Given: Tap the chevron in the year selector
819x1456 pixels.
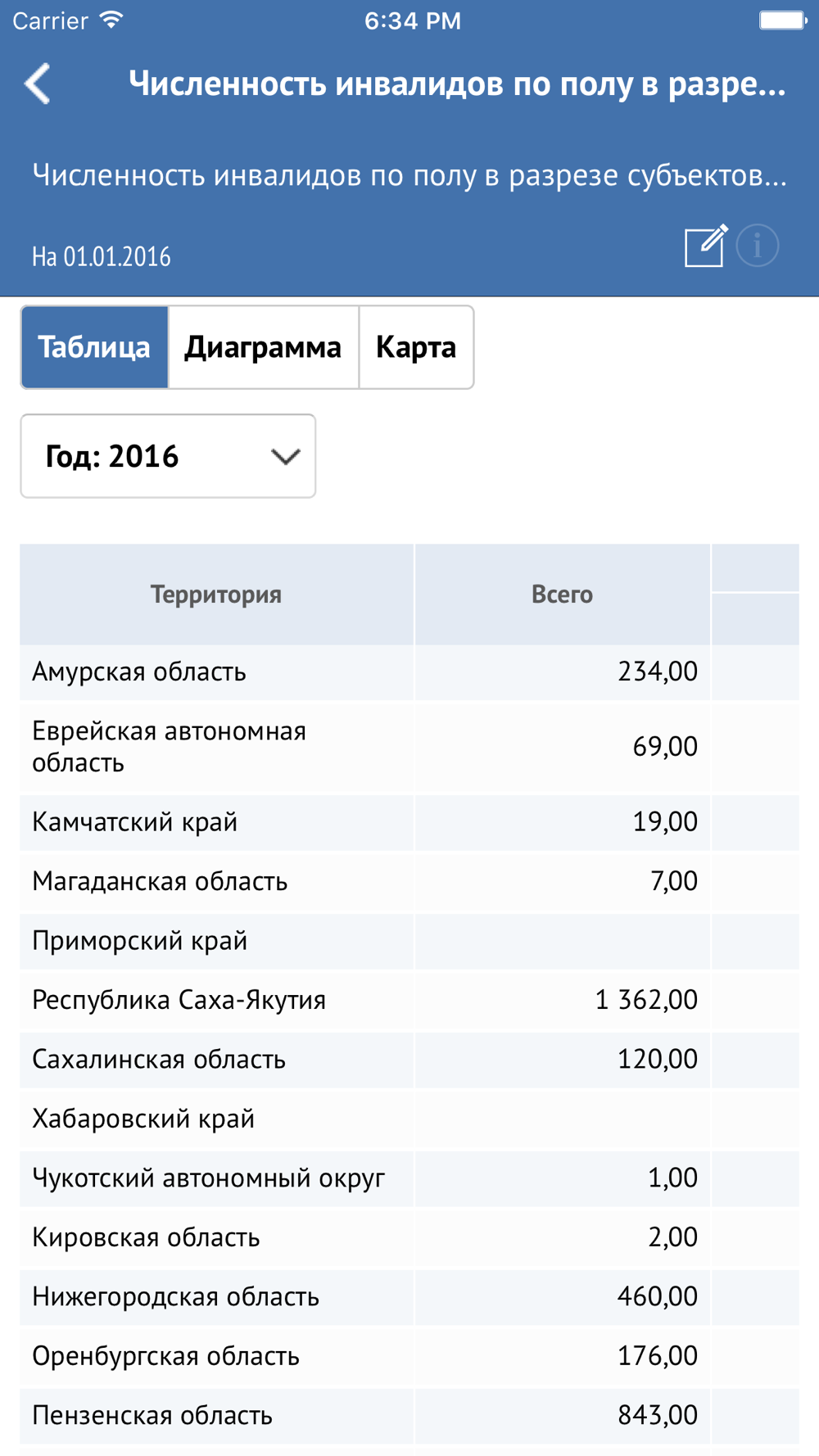Looking at the screenshot, I should (285, 457).
